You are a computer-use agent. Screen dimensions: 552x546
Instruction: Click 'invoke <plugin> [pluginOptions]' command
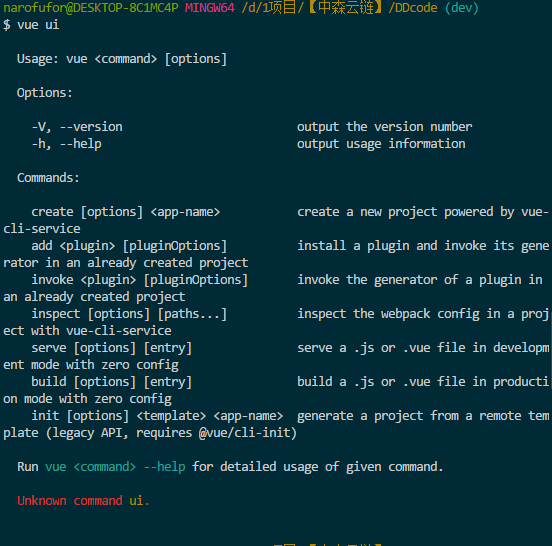coord(140,280)
